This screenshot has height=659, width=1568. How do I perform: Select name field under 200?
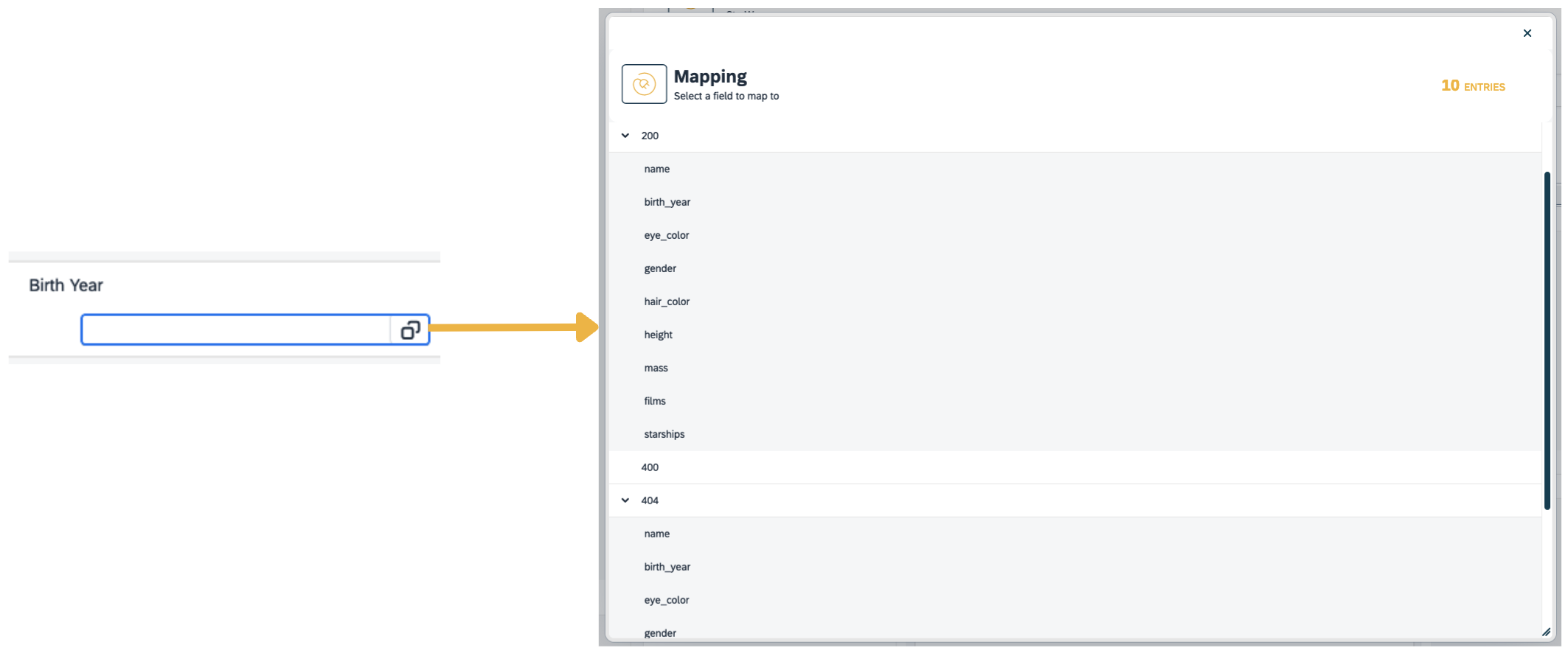(656, 169)
